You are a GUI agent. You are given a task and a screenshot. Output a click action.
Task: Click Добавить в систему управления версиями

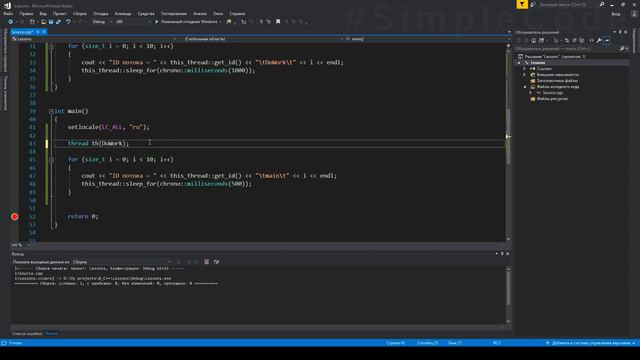pos(591,343)
